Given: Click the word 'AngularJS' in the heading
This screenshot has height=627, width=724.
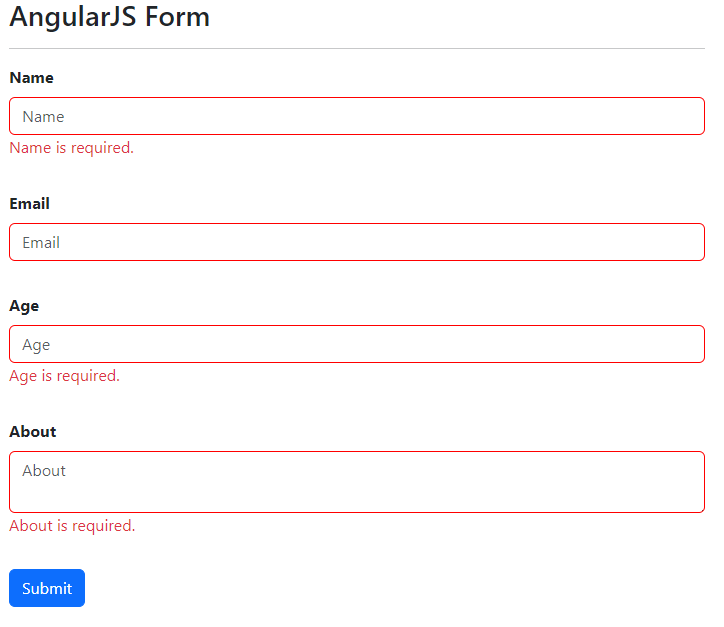Looking at the screenshot, I should 73,17.
